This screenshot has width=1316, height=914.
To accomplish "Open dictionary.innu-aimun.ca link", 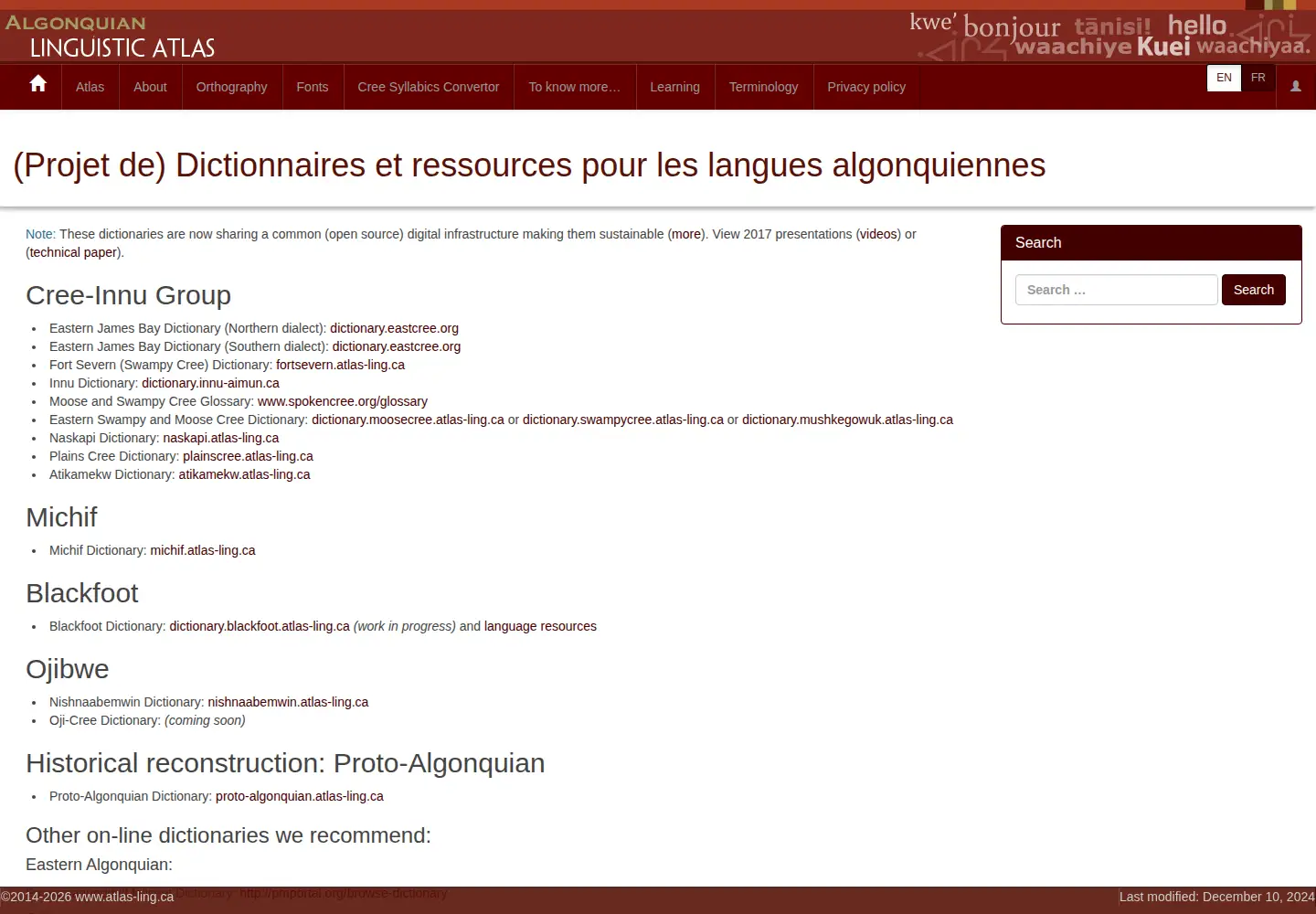I will (x=210, y=383).
